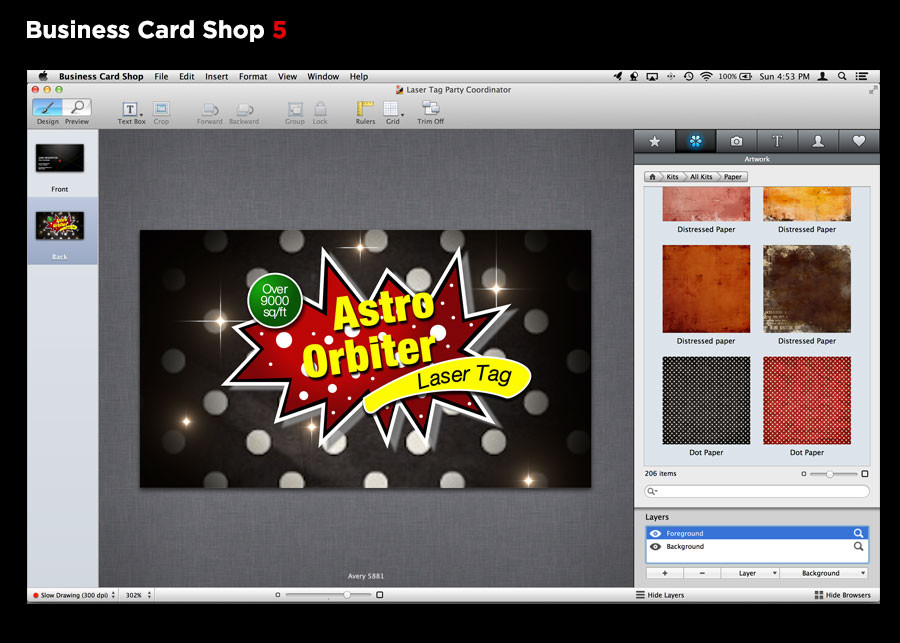Select the Crop tool
Screen dimensions: 900x643
coord(161,113)
